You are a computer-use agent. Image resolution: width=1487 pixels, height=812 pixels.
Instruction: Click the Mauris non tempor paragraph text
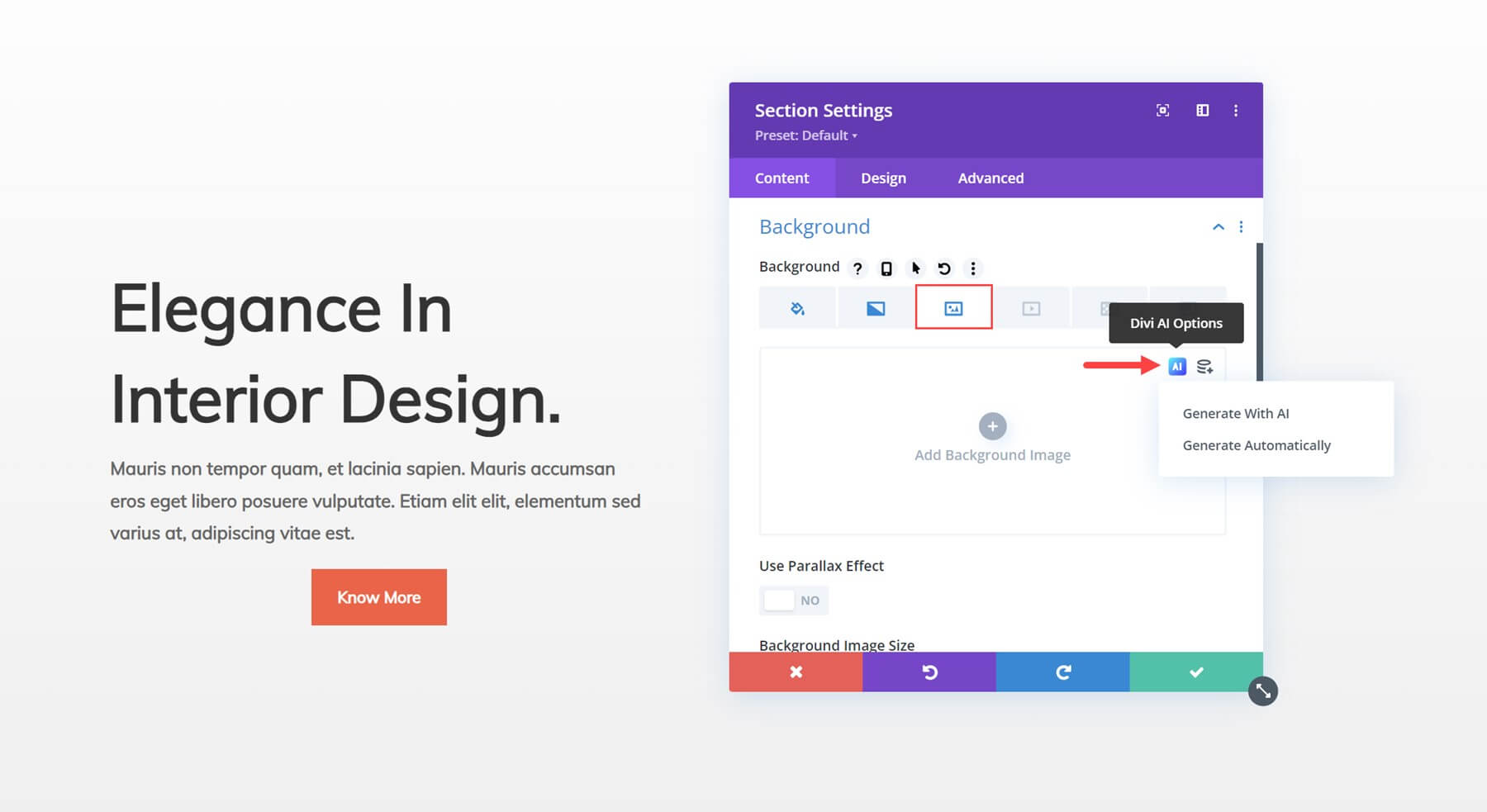[375, 501]
